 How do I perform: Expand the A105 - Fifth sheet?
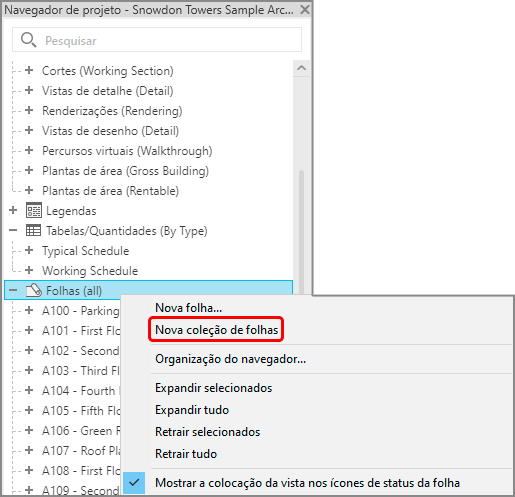tap(29, 410)
